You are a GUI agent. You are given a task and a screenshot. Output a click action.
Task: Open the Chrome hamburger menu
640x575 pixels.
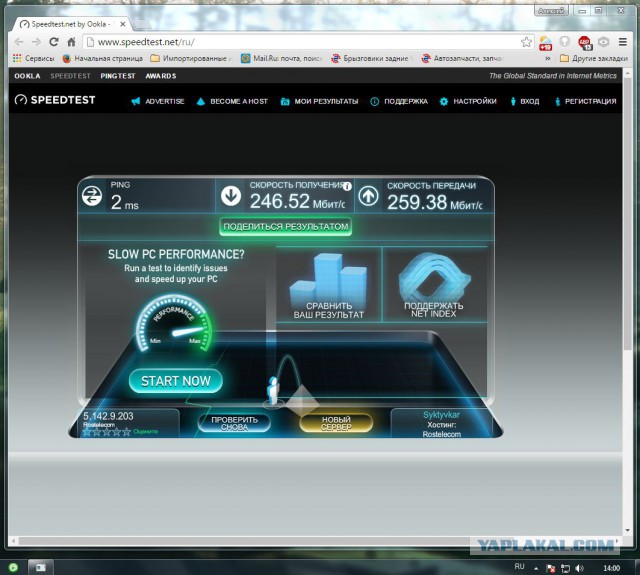coord(622,42)
